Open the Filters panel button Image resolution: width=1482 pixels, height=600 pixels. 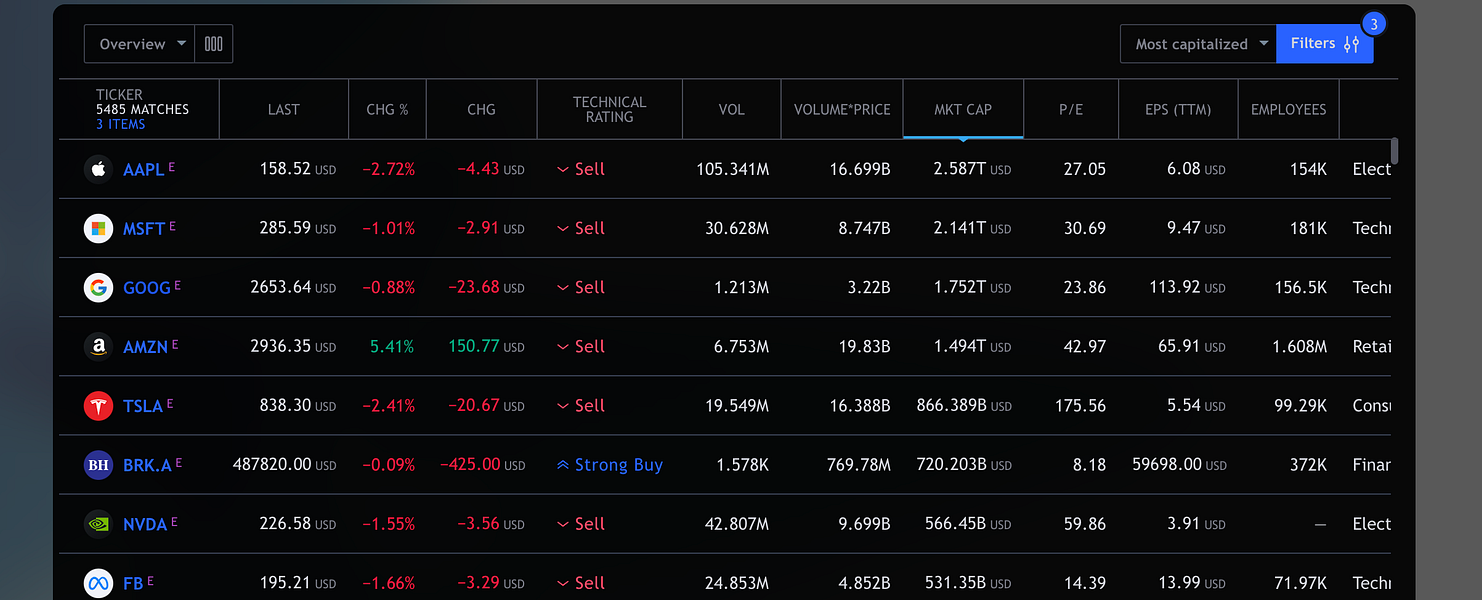1325,44
